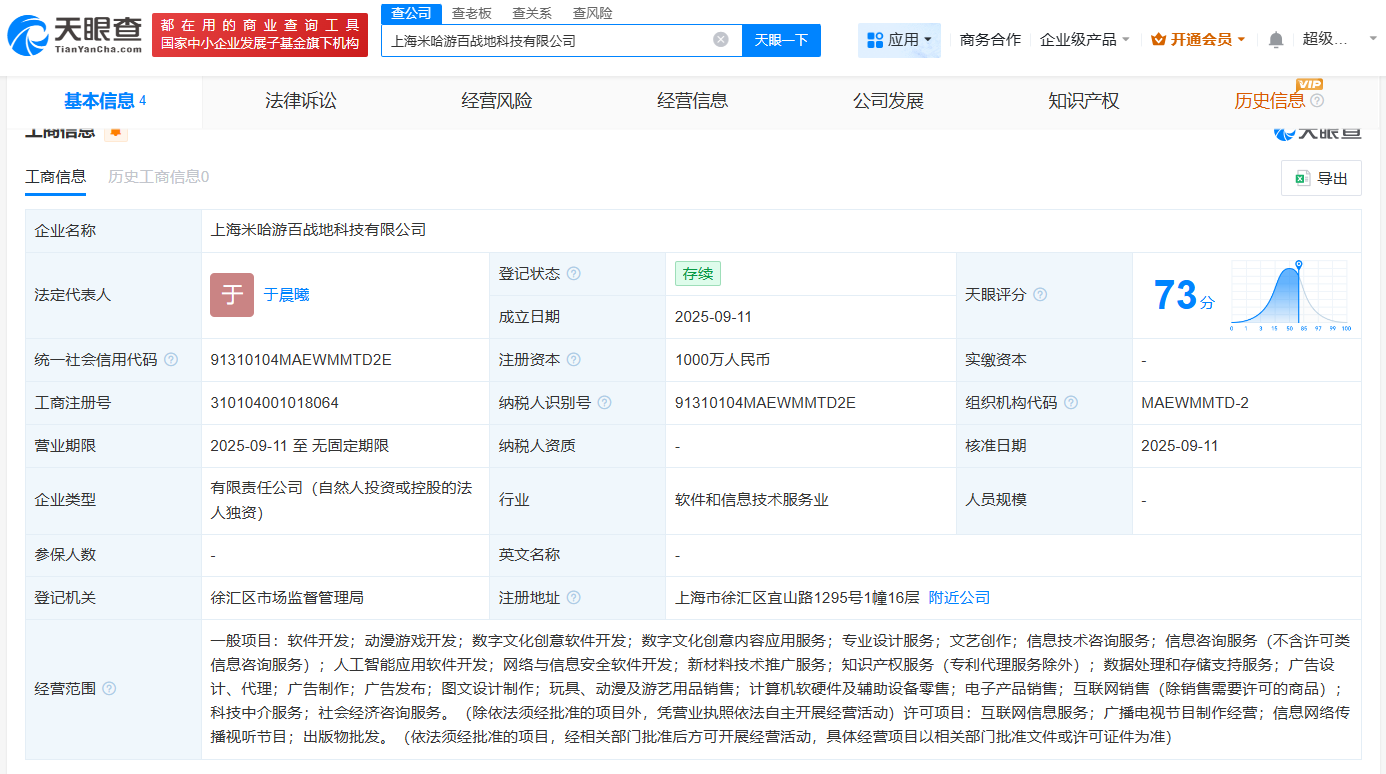This screenshot has width=1386, height=774.
Task: Click the 导出 export Excel icon
Action: [x=1303, y=177]
